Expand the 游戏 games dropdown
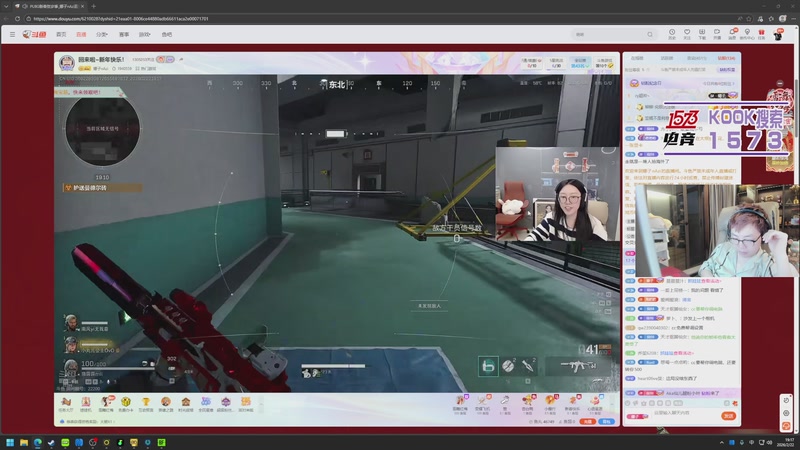800x450 pixels. tap(145, 35)
